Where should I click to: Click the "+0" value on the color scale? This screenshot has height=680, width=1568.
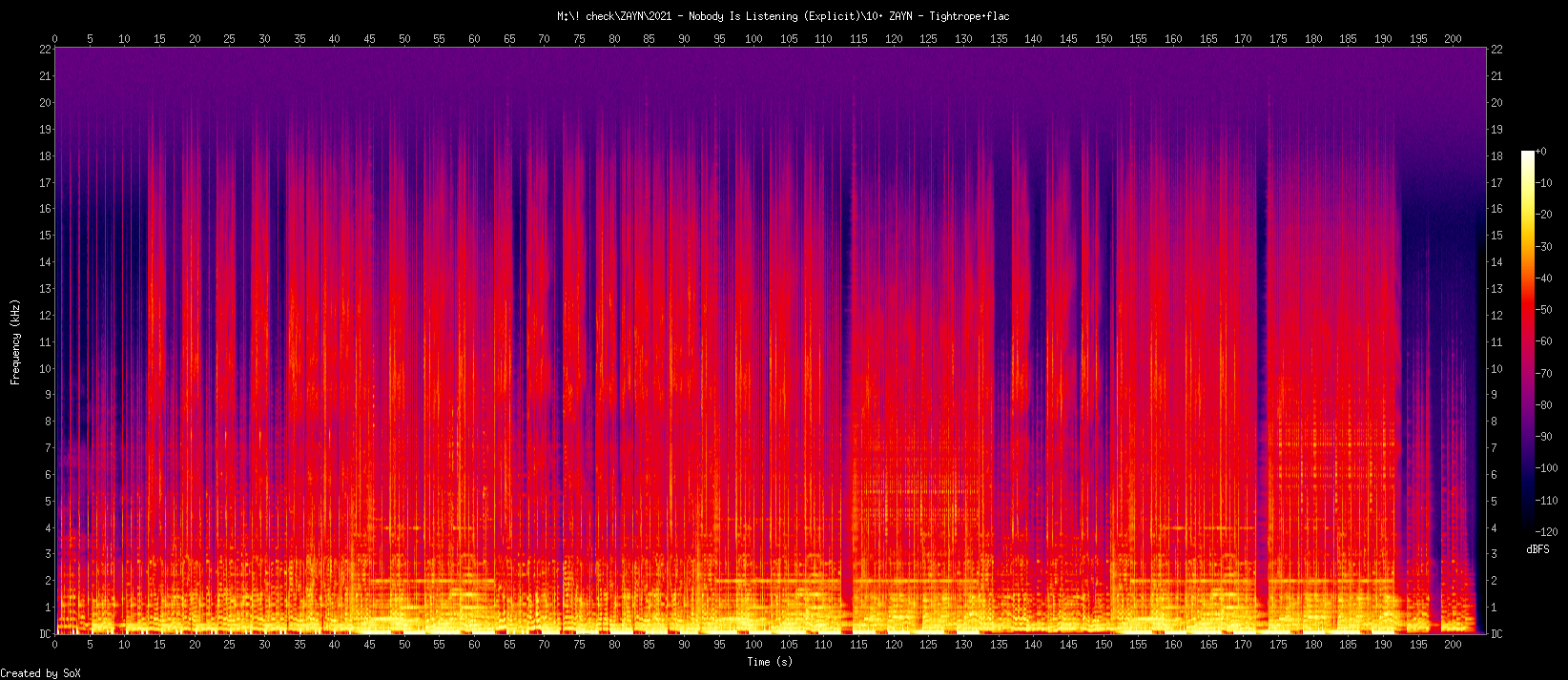[x=1540, y=152]
